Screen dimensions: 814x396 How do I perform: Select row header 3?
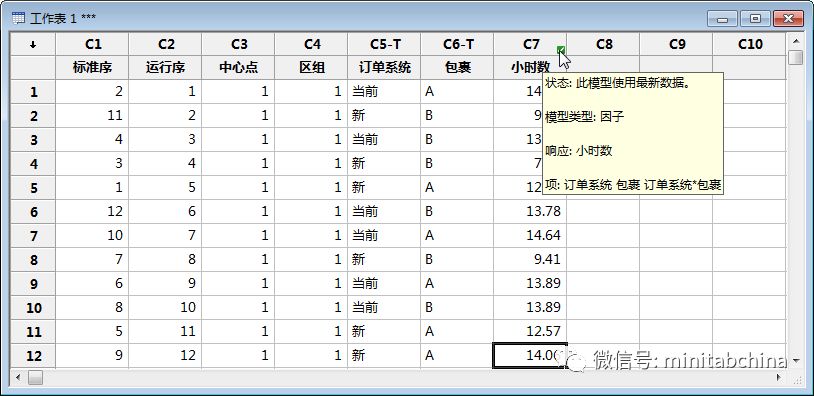[33, 140]
